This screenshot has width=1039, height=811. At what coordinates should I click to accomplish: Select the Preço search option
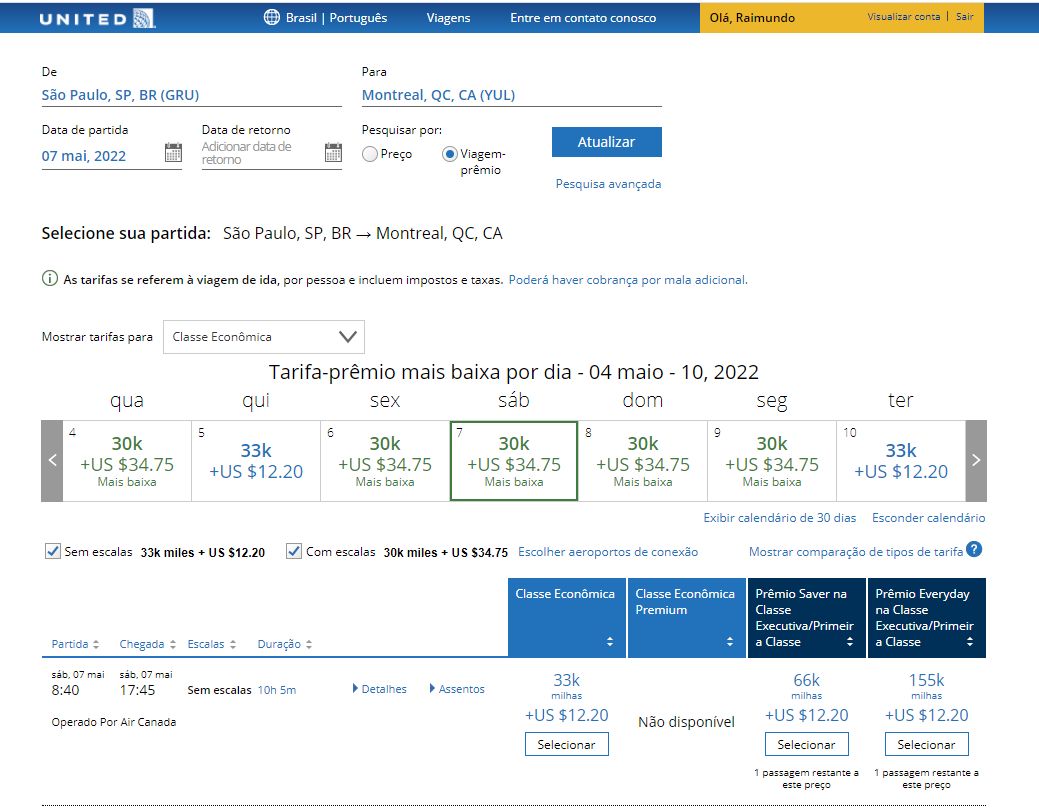pos(370,154)
